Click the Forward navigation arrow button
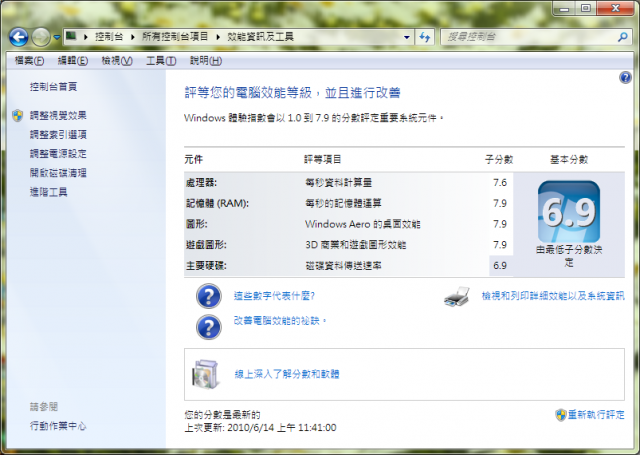640x455 pixels. click(x=41, y=37)
